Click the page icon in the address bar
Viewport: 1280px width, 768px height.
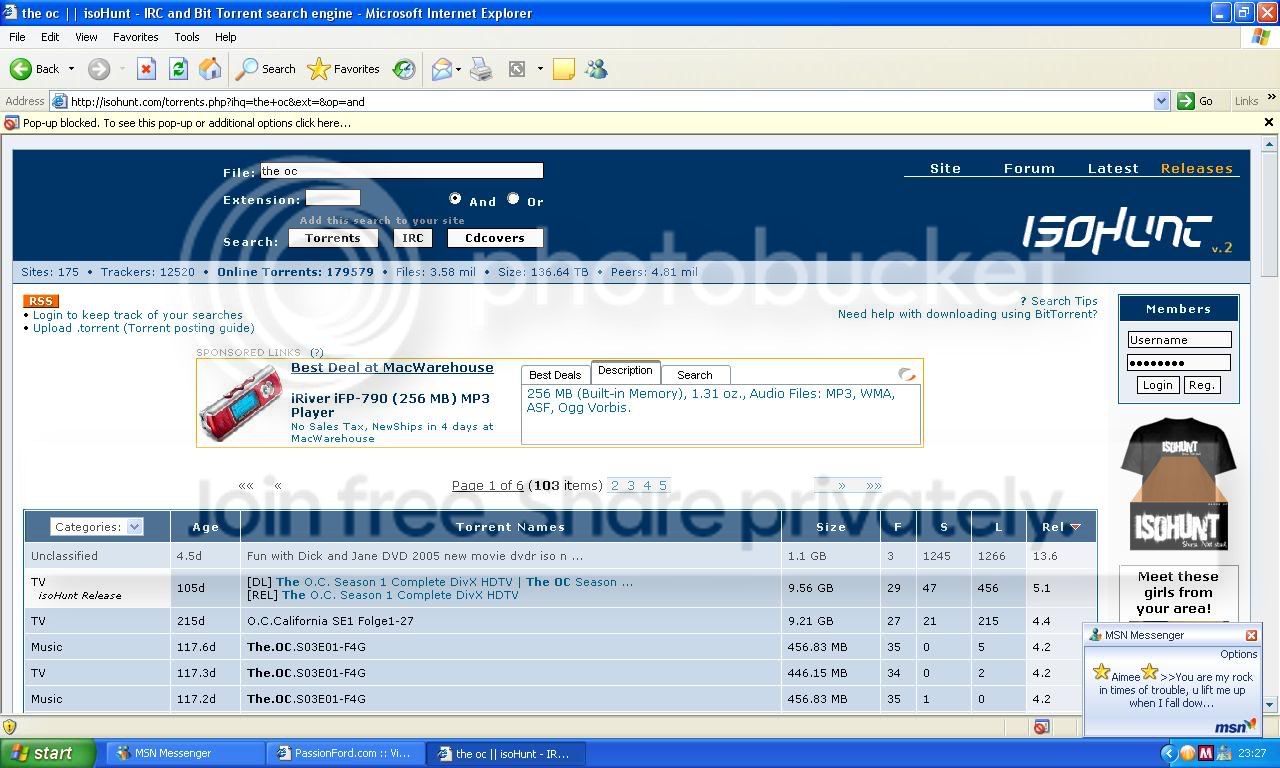click(x=60, y=101)
